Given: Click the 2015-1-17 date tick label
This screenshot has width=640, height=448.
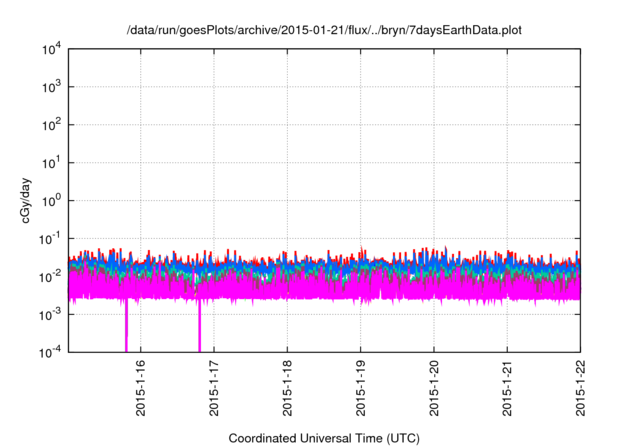Looking at the screenshot, I should [x=213, y=388].
